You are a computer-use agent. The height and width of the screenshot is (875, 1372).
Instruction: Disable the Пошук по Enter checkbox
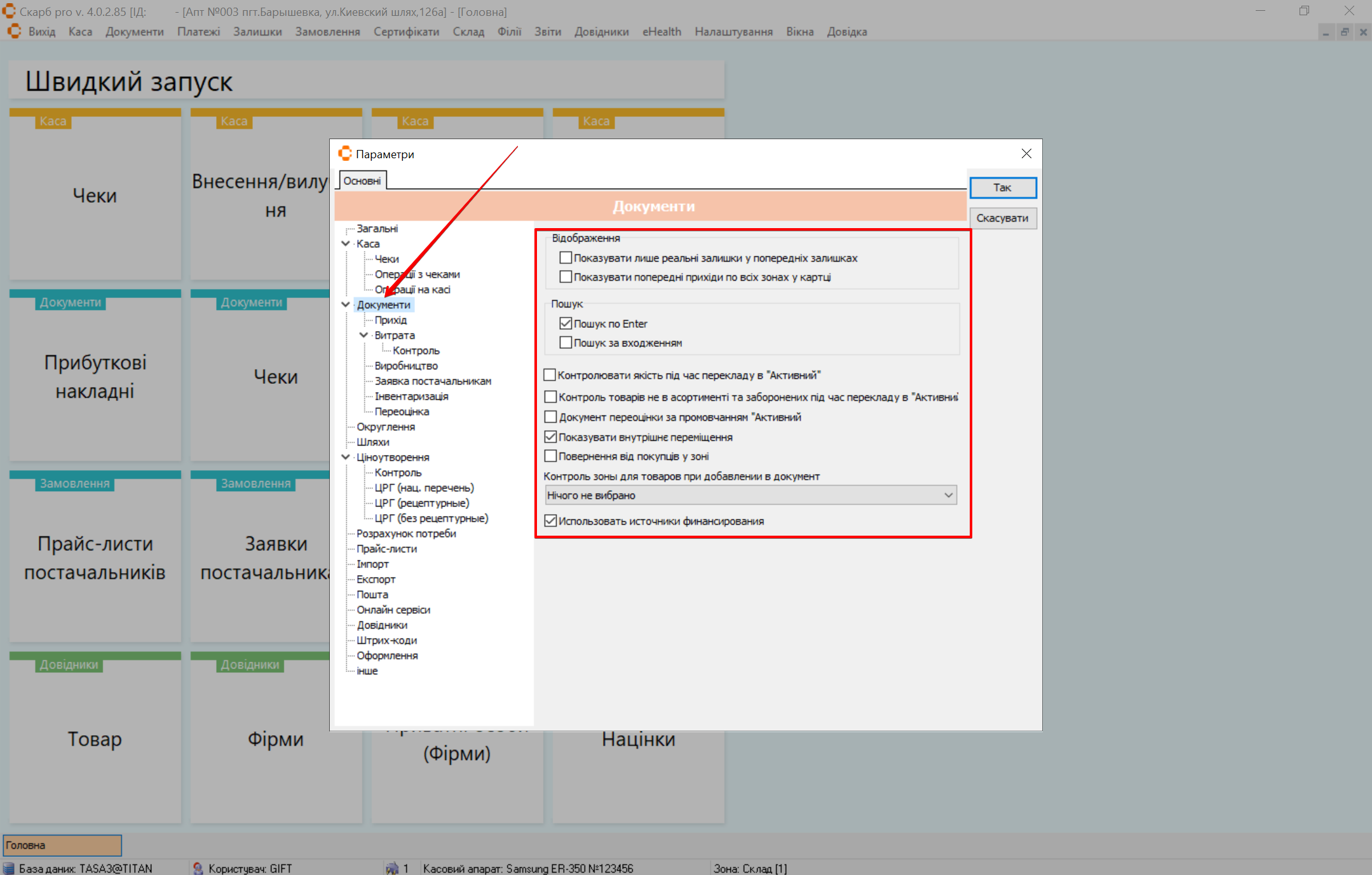point(566,323)
